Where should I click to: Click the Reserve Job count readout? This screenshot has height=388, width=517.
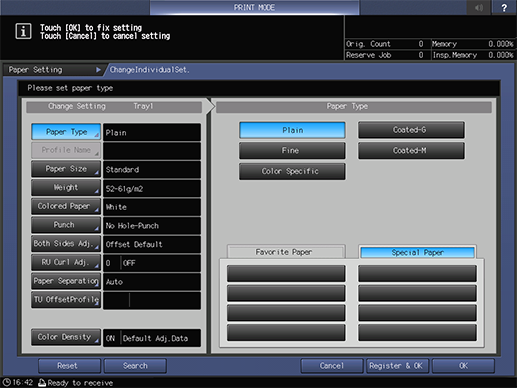(385, 55)
